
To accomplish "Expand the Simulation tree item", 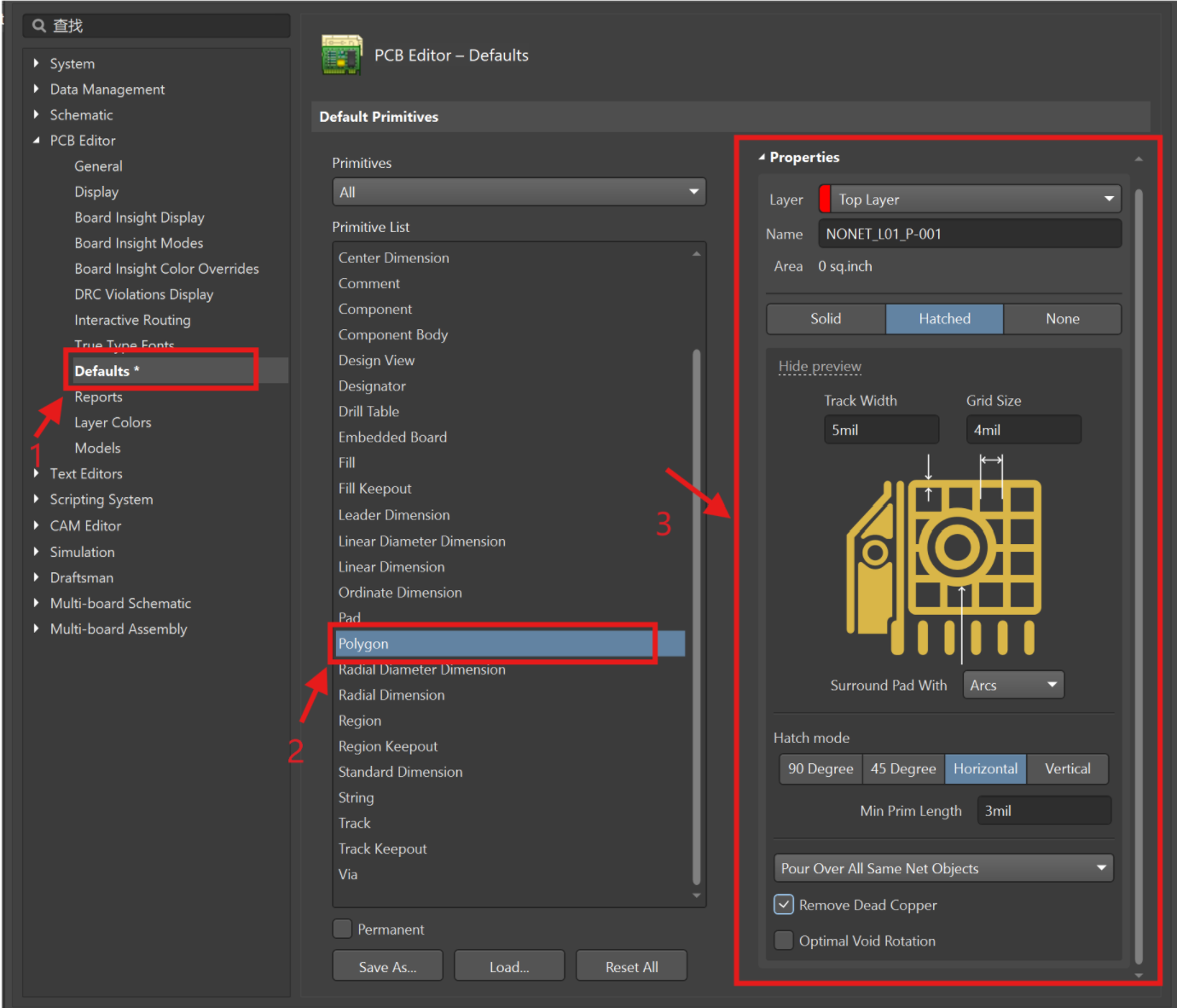I will tap(36, 552).
